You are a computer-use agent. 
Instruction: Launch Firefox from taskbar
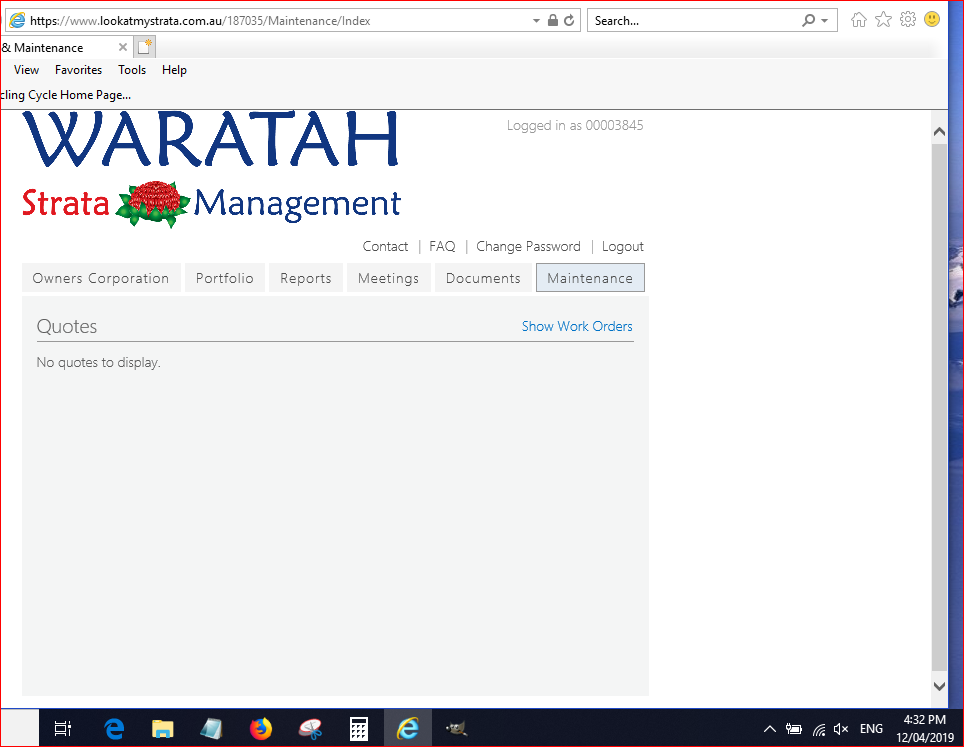[261, 729]
